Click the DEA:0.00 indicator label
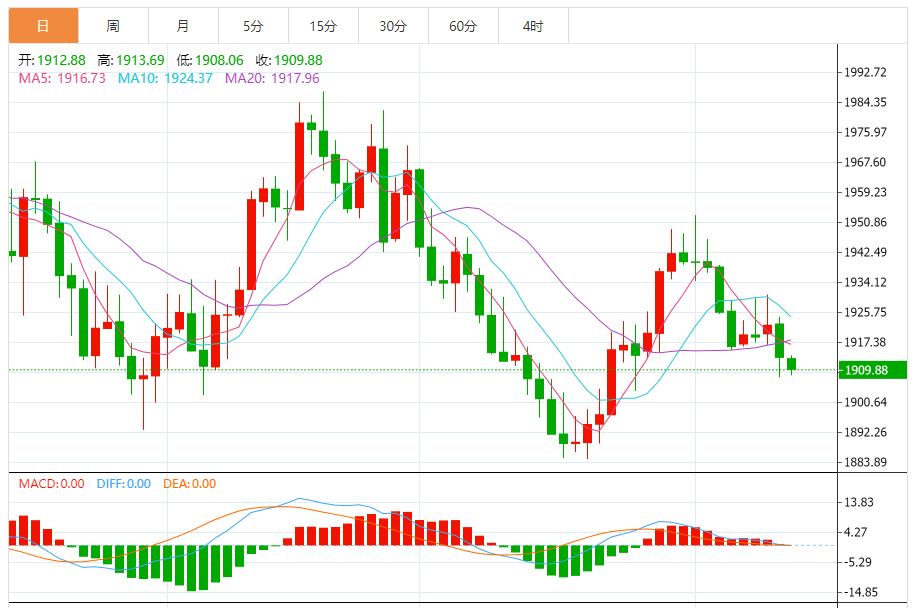This screenshot has width=915, height=608. [x=190, y=484]
